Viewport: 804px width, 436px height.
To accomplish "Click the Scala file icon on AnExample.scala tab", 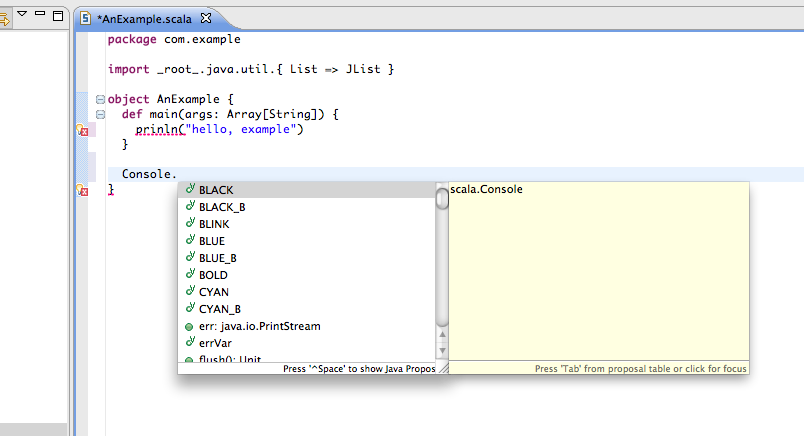I will click(86, 18).
